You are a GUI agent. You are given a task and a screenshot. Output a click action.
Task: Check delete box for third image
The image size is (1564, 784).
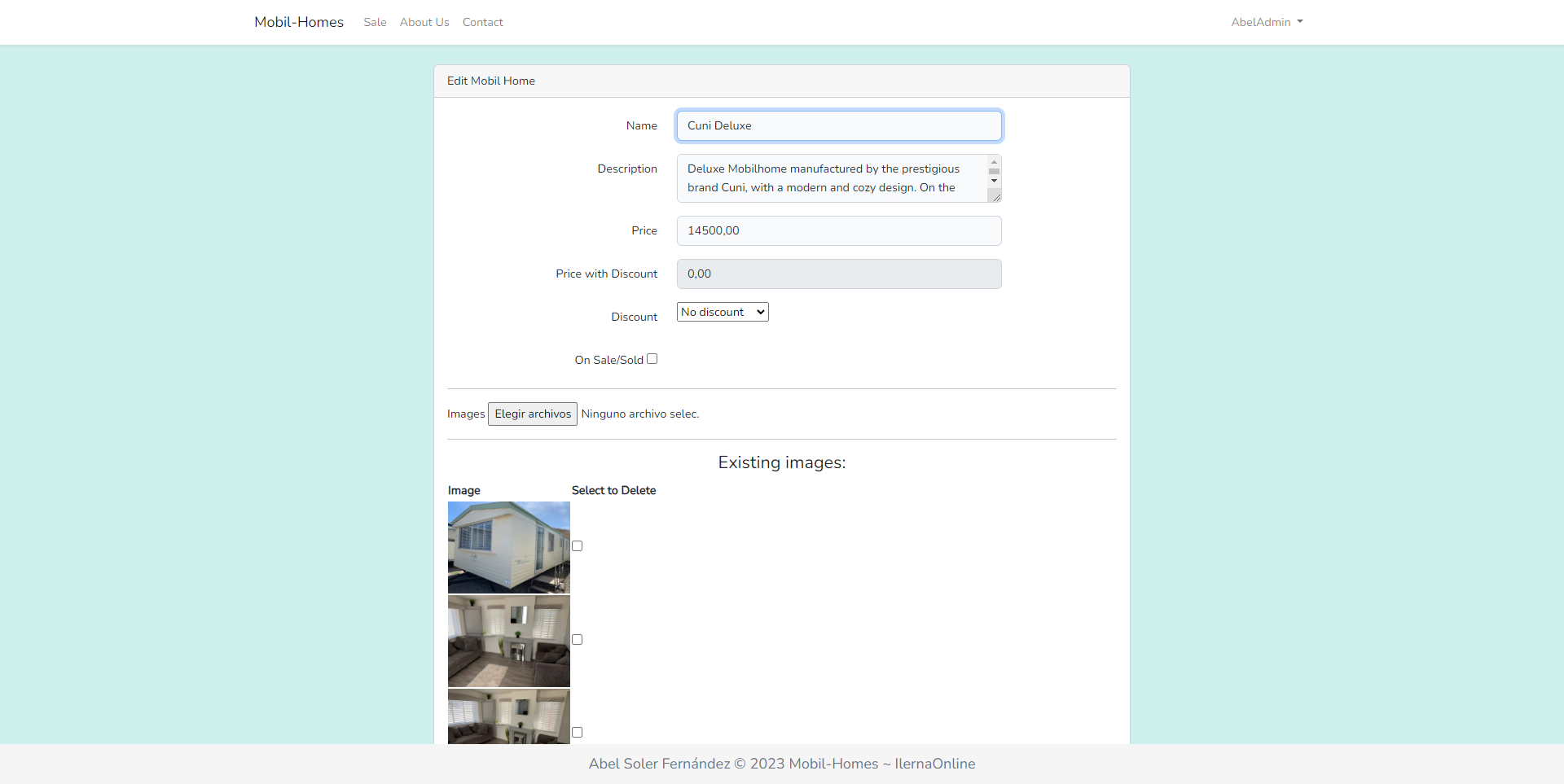pyautogui.click(x=578, y=733)
